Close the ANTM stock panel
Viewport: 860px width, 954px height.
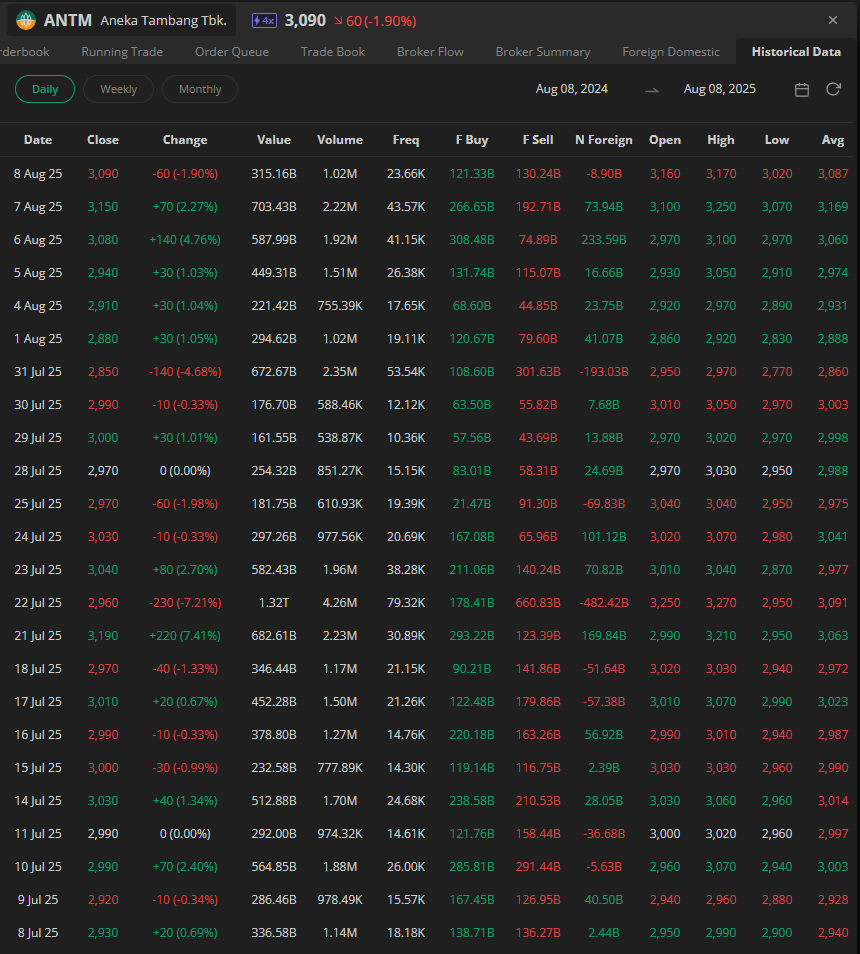click(833, 20)
